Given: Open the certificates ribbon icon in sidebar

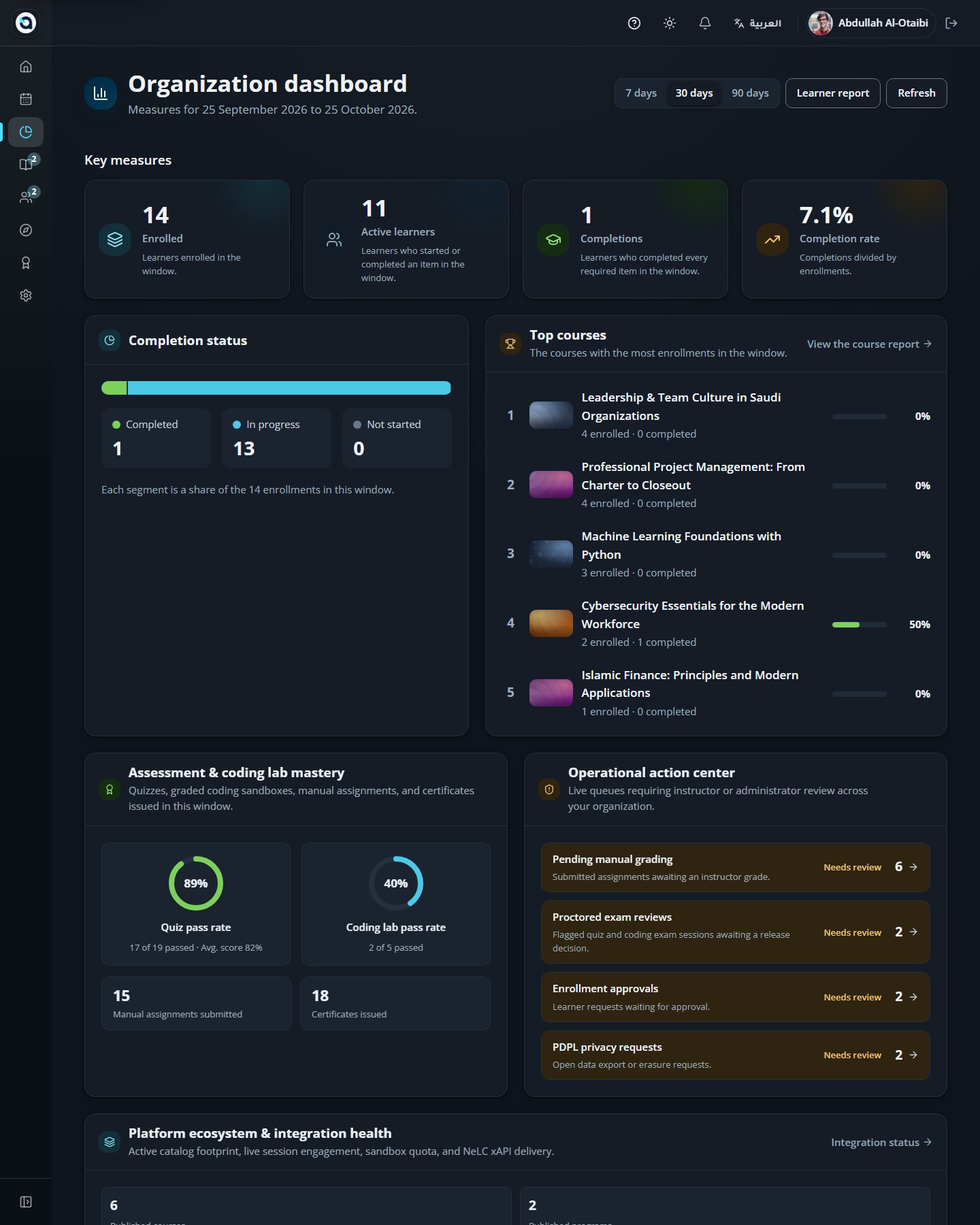Looking at the screenshot, I should (26, 263).
